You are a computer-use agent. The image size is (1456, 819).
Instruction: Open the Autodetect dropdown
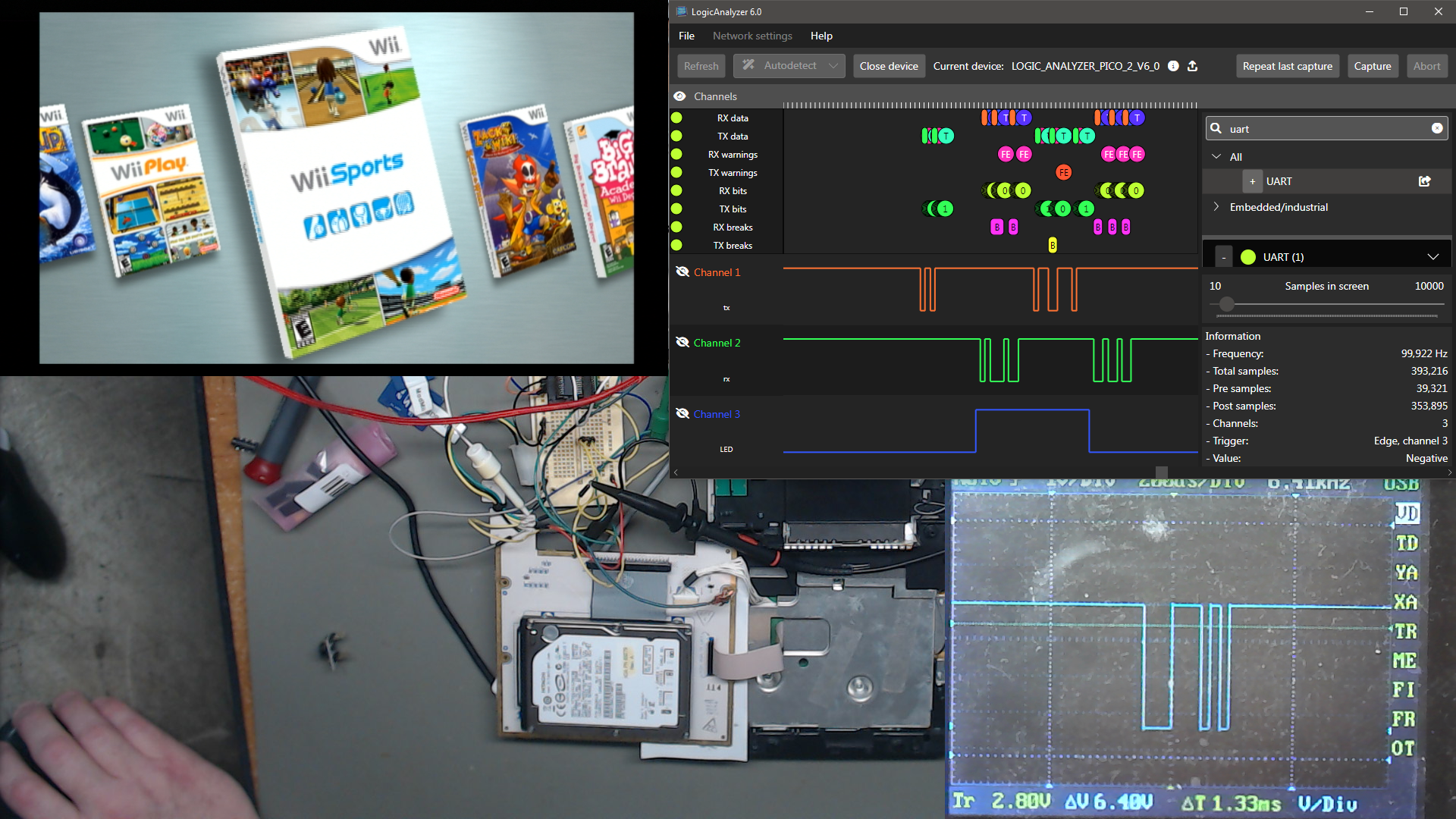point(833,66)
